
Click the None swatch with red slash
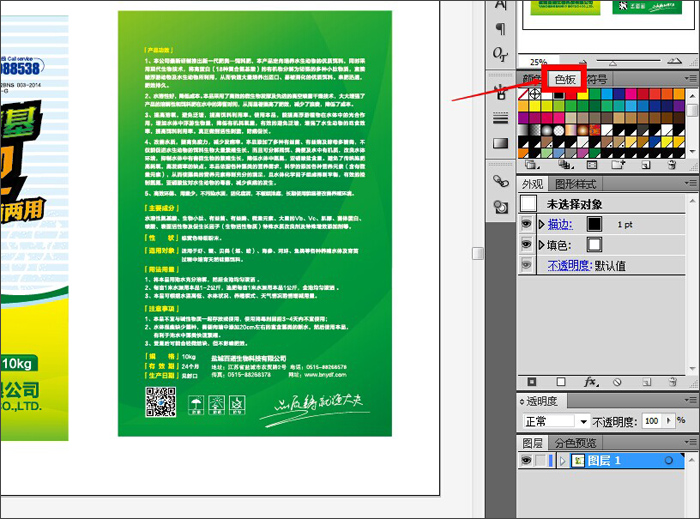pos(523,94)
